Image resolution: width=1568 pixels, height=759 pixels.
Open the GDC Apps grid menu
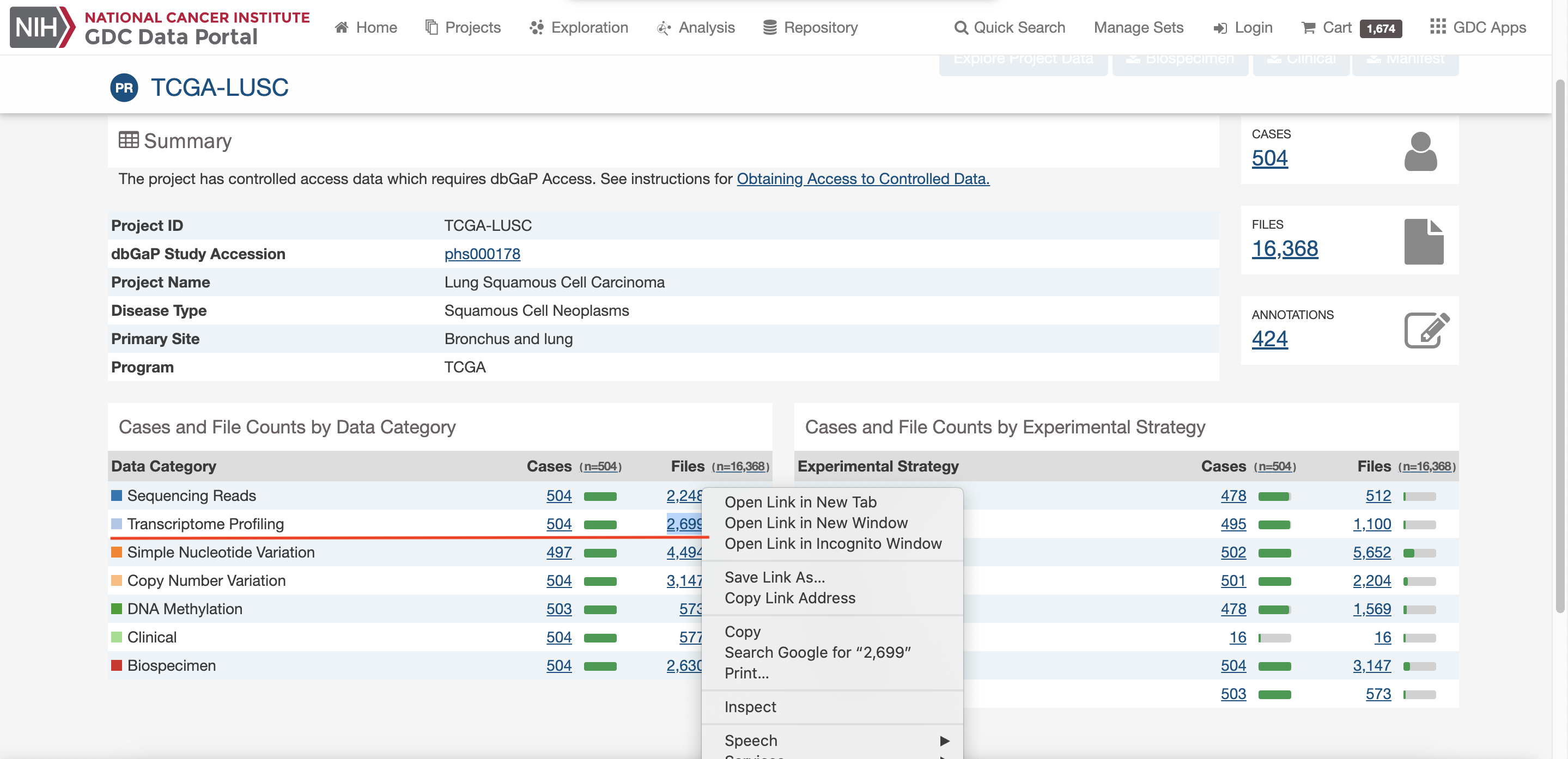(1478, 27)
